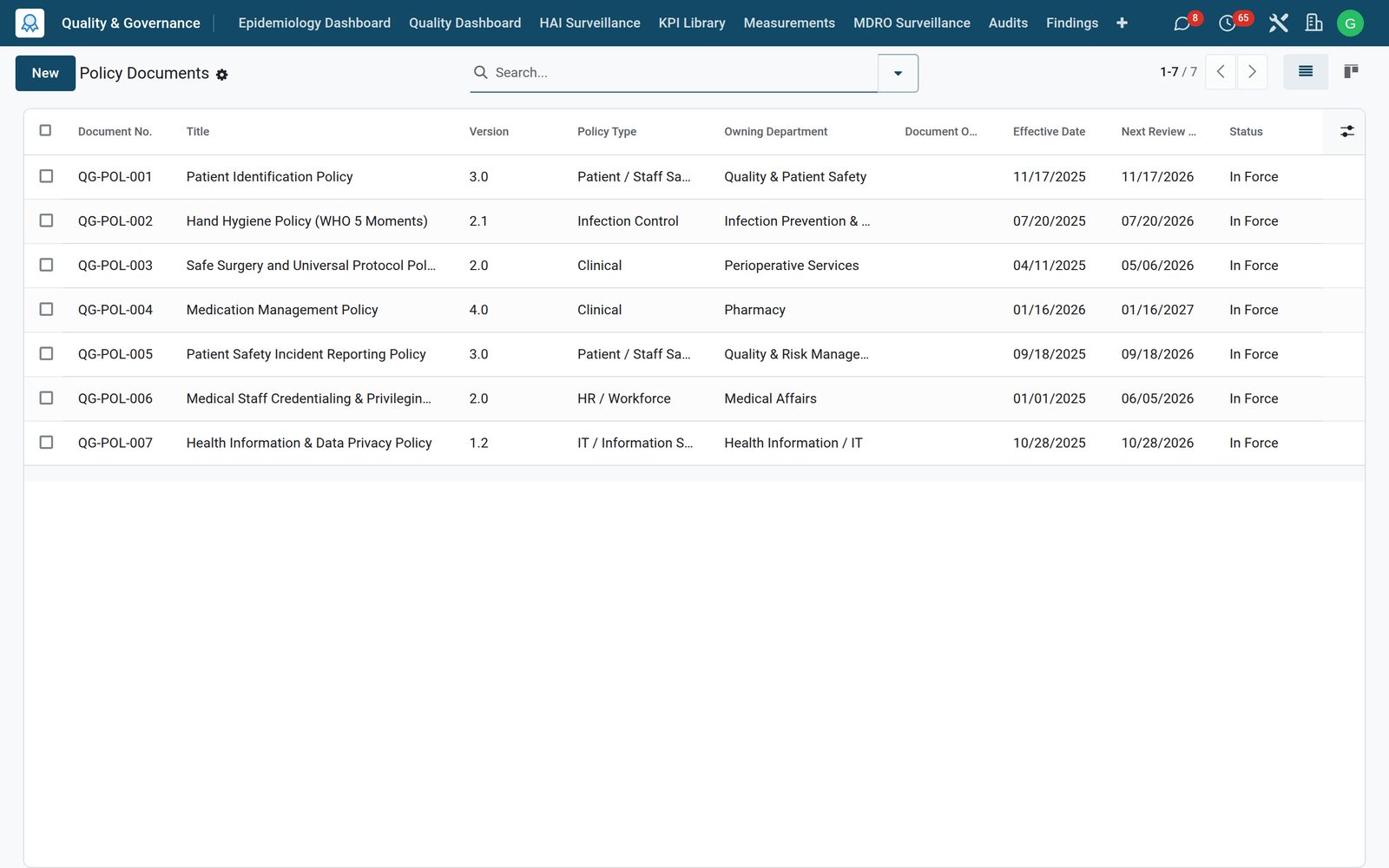Screen dimensions: 1389x868
Task: Open the HAI Surveillance menu
Action: tap(589, 23)
